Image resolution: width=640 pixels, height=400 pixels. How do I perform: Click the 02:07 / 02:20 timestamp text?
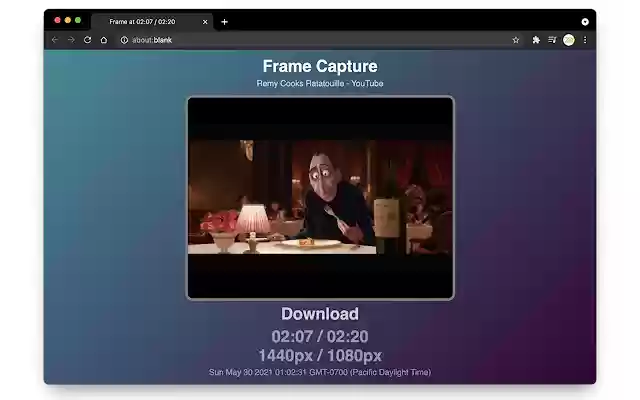320,337
